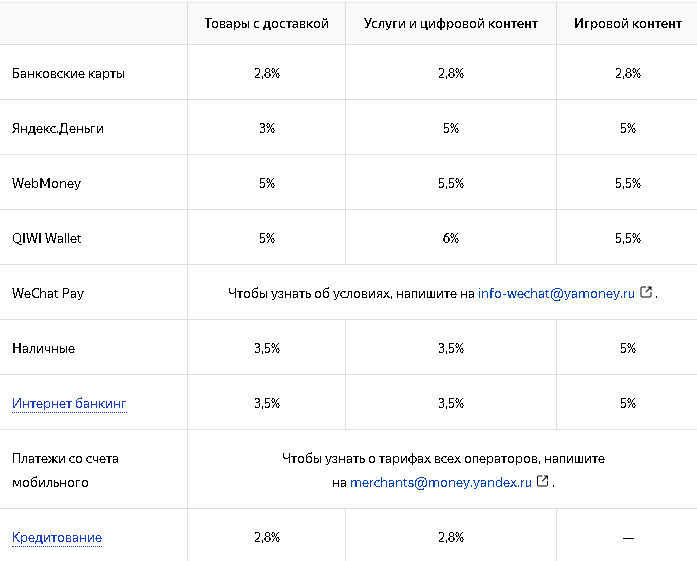Click the Товары с доставкой column header
This screenshot has height=561, width=697.
tap(266, 23)
